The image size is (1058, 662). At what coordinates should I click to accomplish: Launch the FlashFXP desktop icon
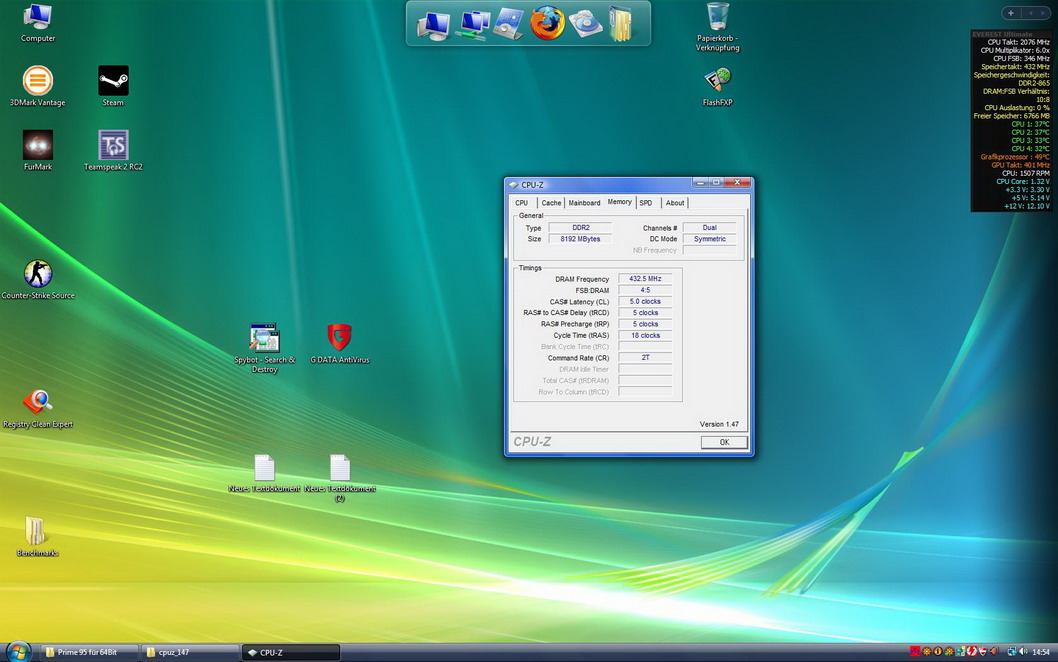[717, 81]
